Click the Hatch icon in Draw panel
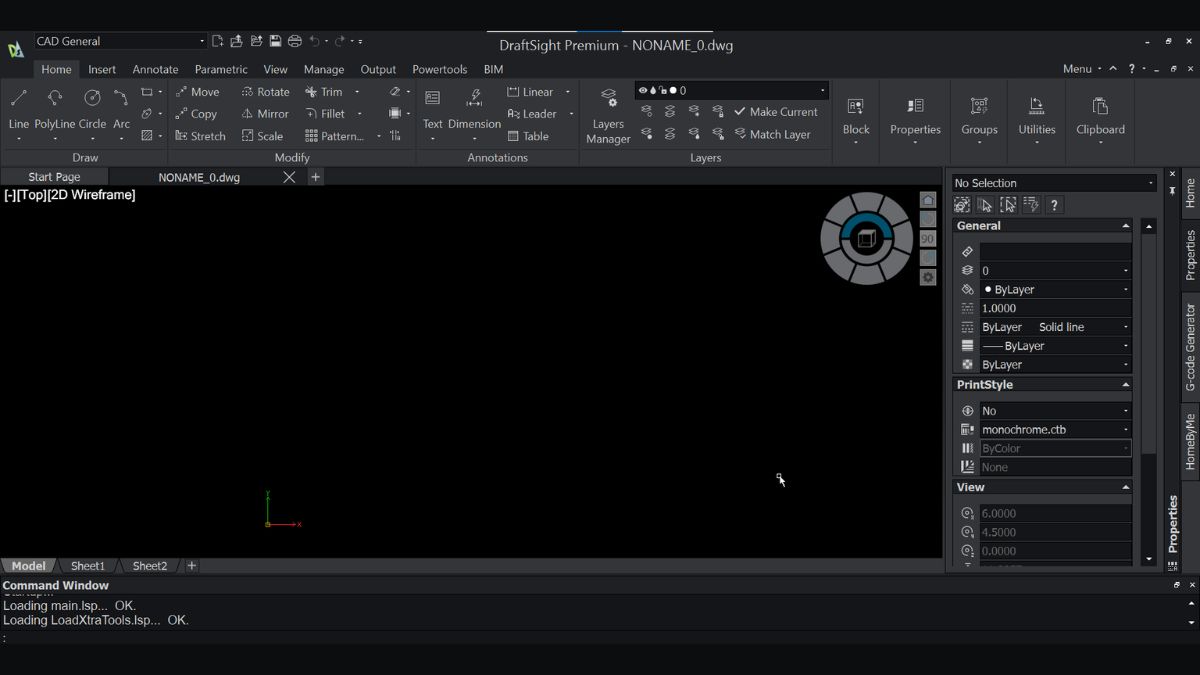Image resolution: width=1200 pixels, height=675 pixels. click(x=147, y=136)
